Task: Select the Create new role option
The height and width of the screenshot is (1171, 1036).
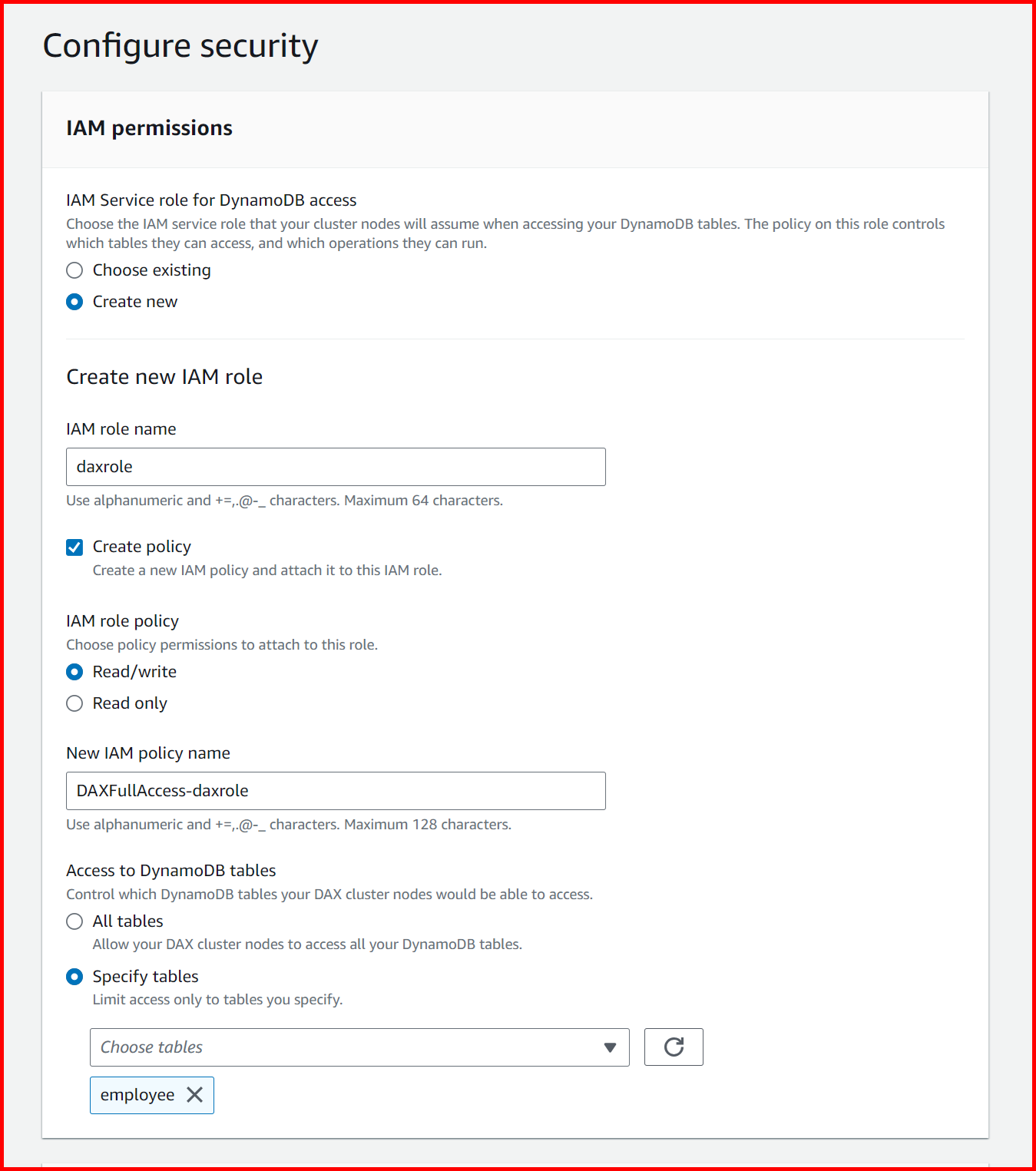Action: [x=74, y=302]
